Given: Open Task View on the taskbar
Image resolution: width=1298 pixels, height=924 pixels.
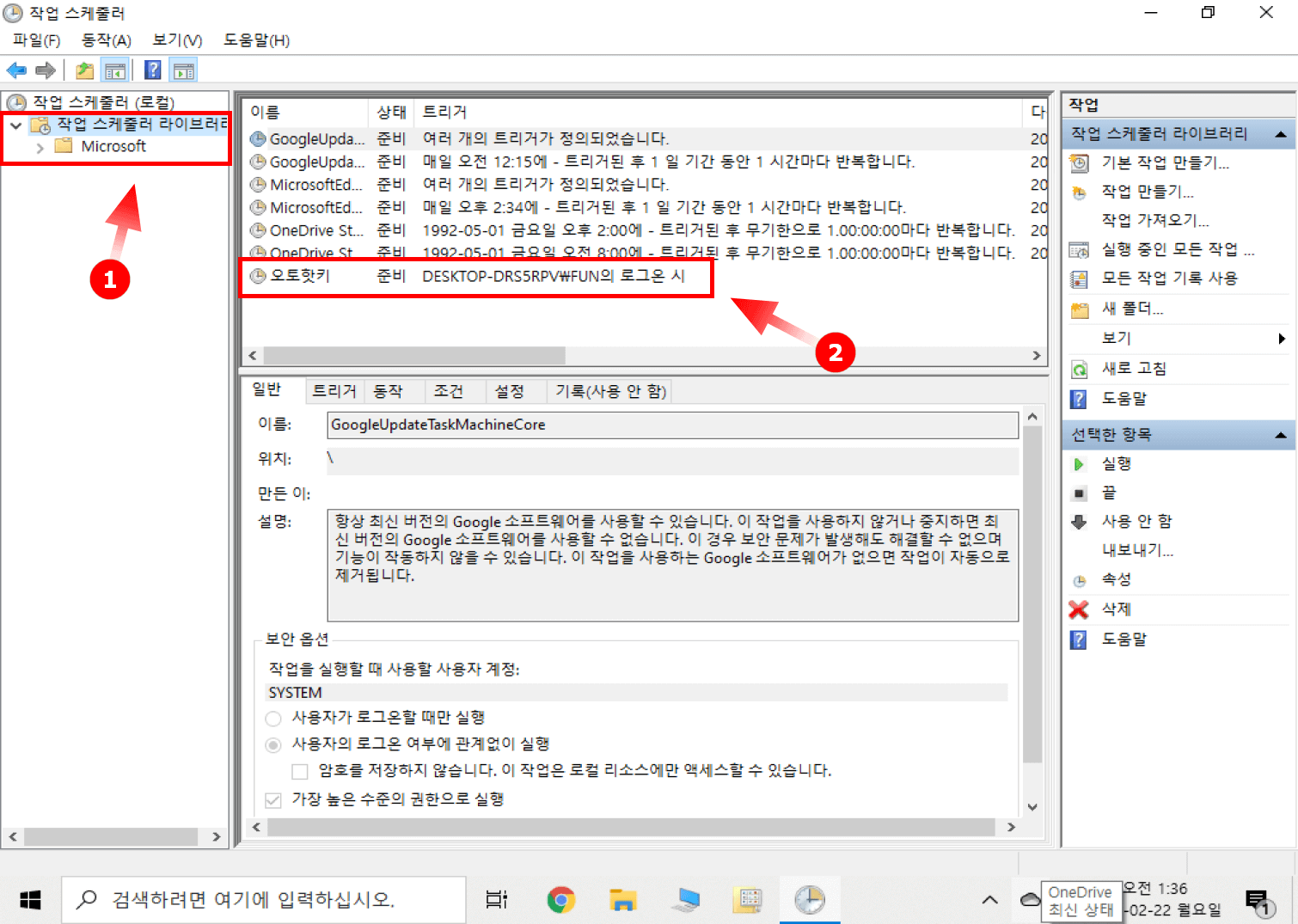Looking at the screenshot, I should (497, 900).
